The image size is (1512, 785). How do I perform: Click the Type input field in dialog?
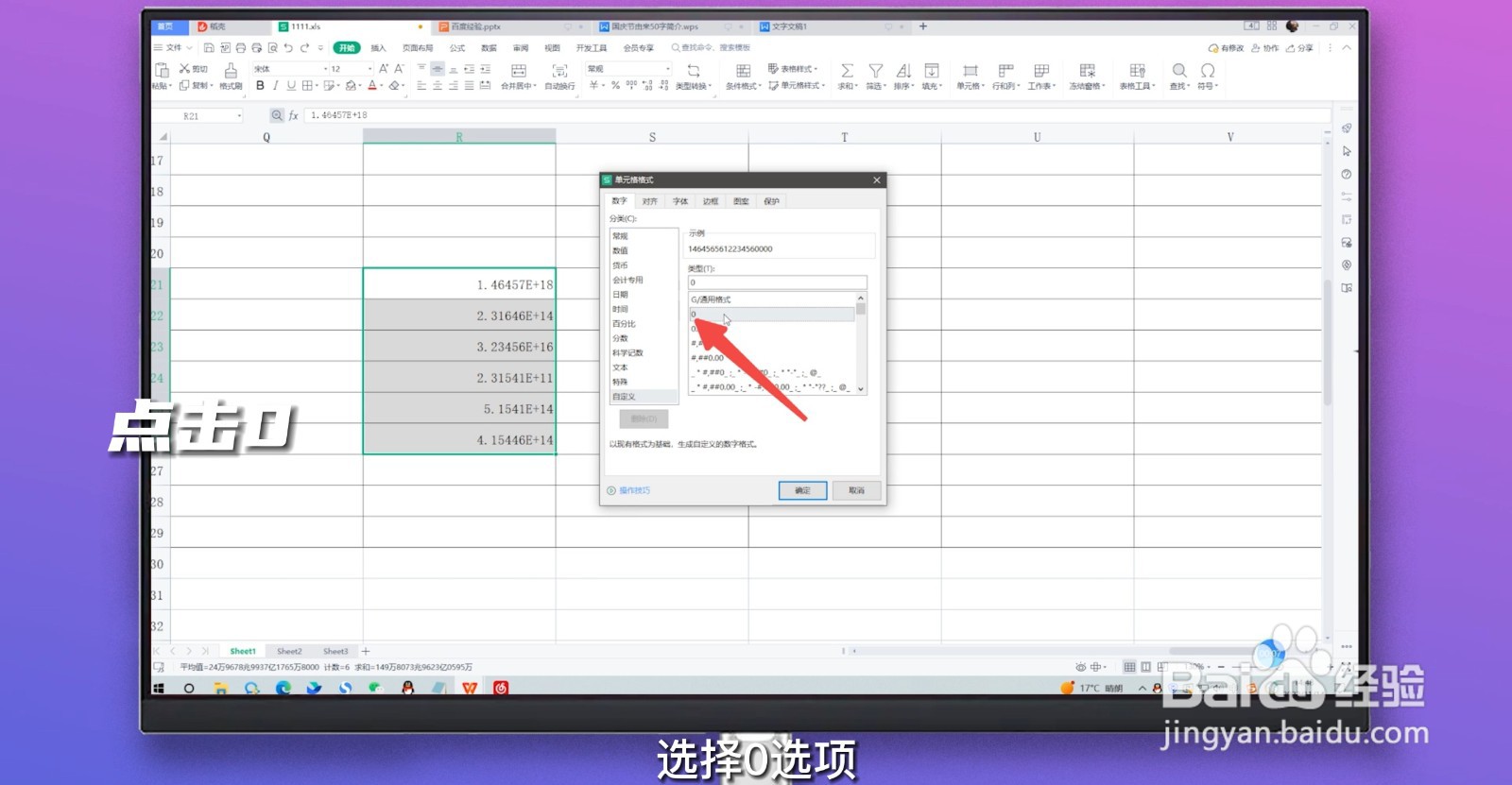[x=777, y=282]
